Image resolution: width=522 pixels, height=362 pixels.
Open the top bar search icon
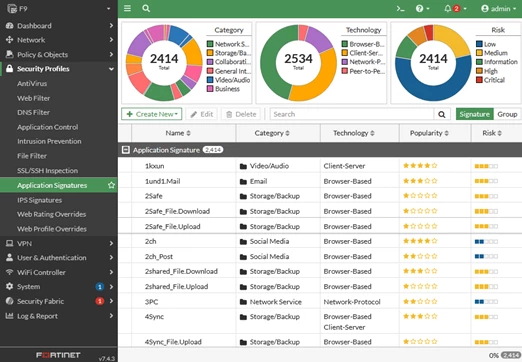(x=146, y=8)
